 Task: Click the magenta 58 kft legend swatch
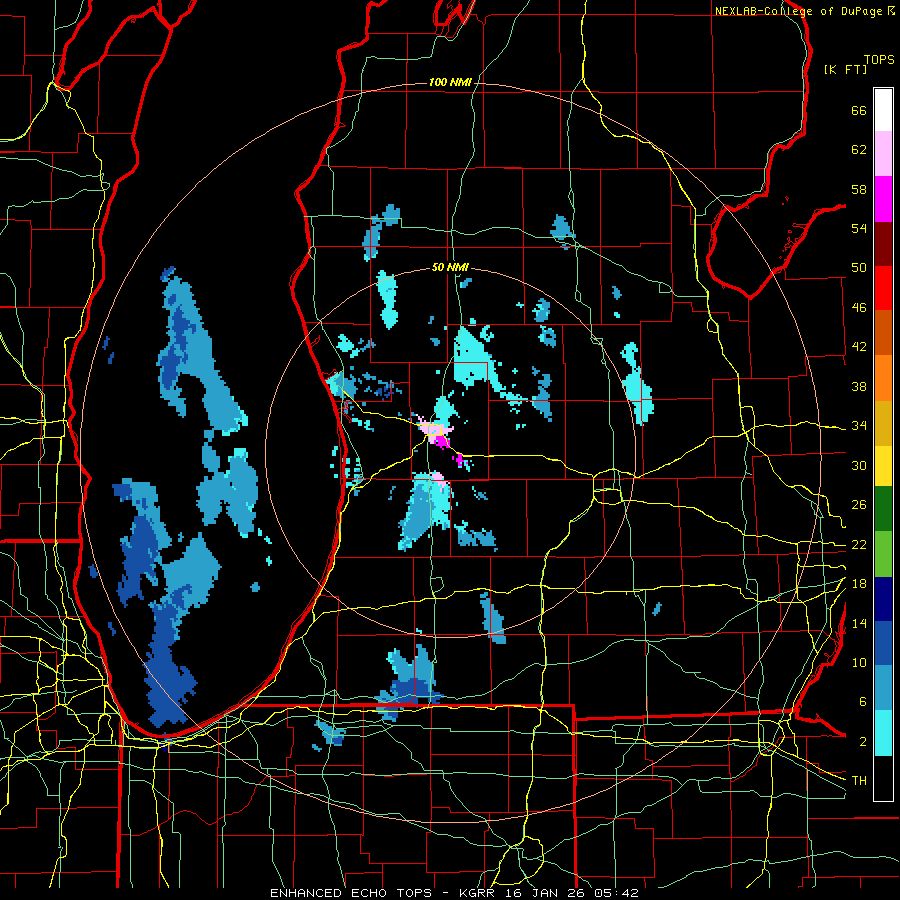[x=883, y=199]
